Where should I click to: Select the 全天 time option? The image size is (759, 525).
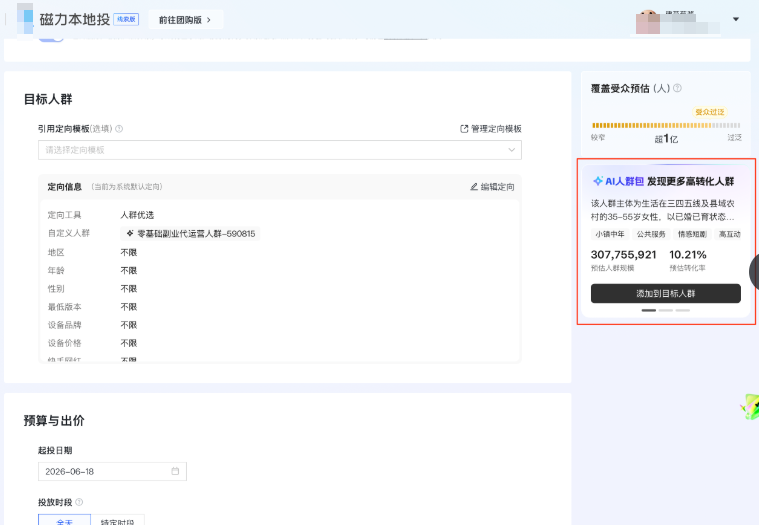pos(64,520)
